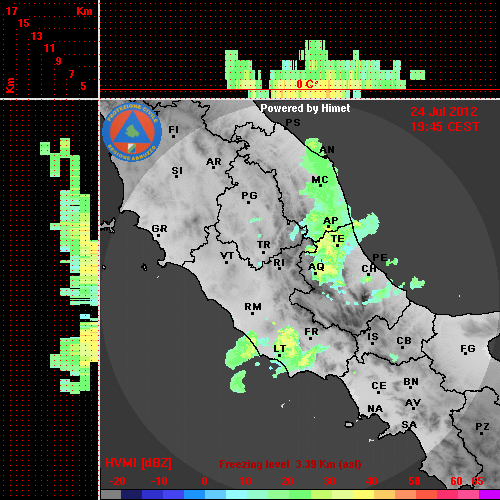The width and height of the screenshot is (500, 500).
Task: Click the '0' dBZ scale value
Action: pos(204,481)
